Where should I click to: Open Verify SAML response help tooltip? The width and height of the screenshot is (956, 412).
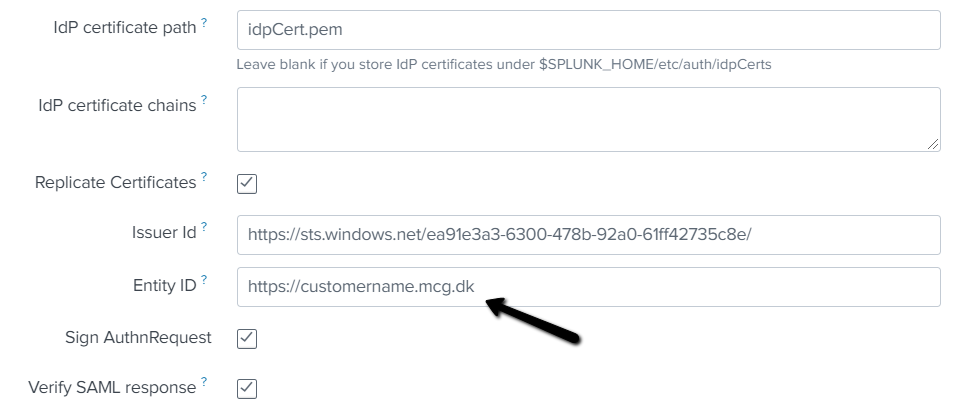[205, 381]
